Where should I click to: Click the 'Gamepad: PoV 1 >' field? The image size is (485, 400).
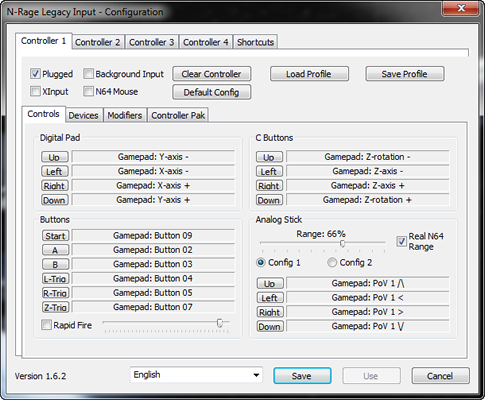pos(368,312)
